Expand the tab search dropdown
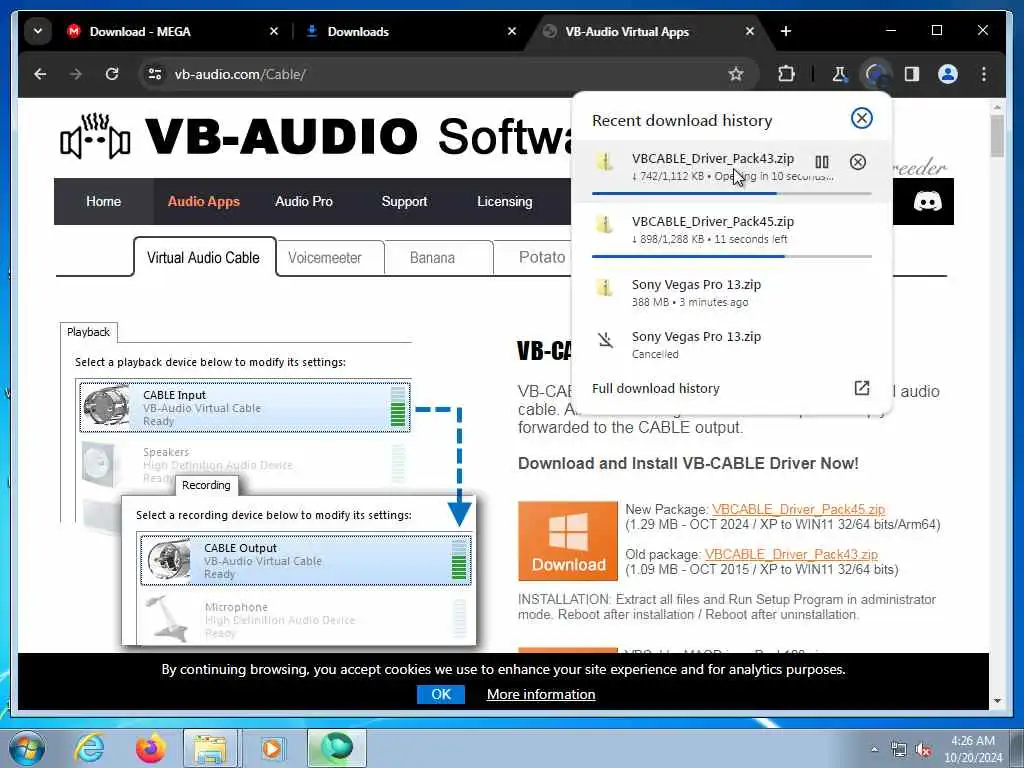The image size is (1024, 768). (38, 31)
